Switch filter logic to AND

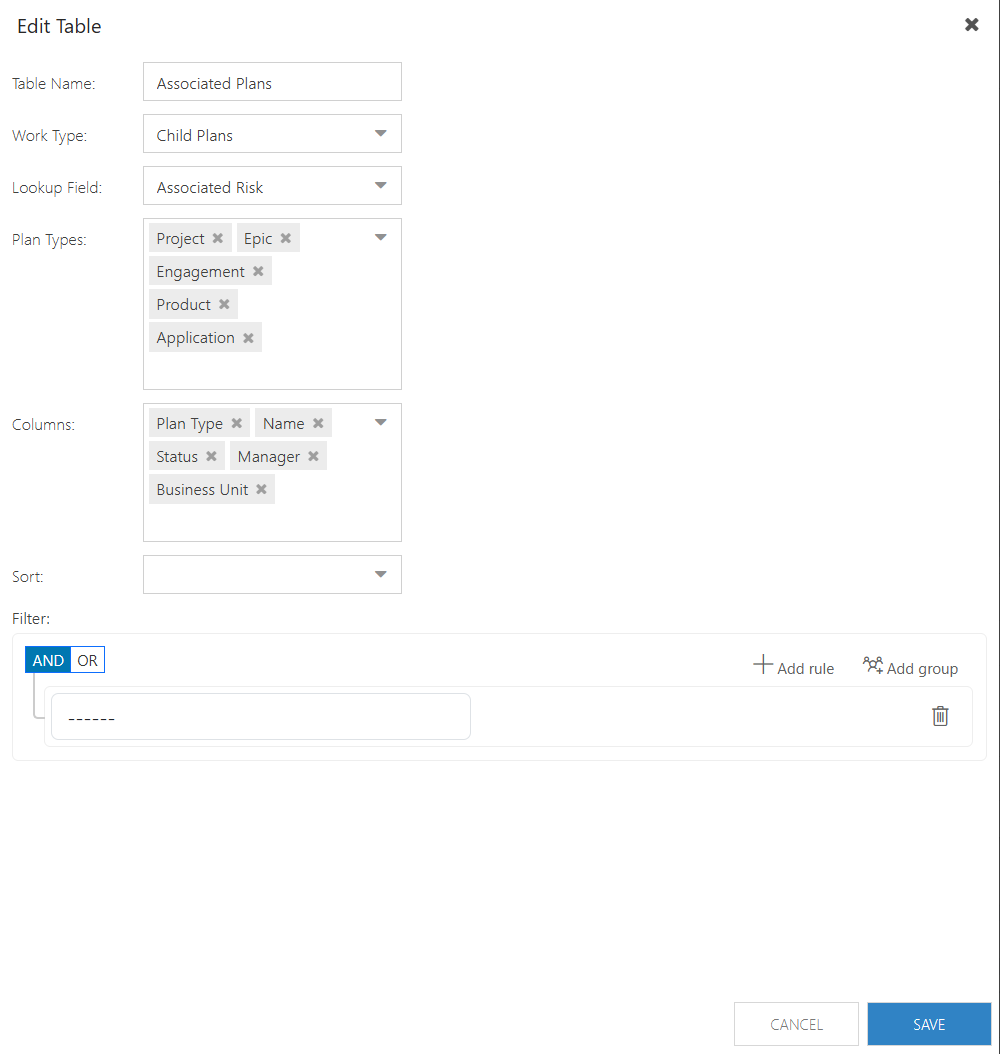pos(48,660)
